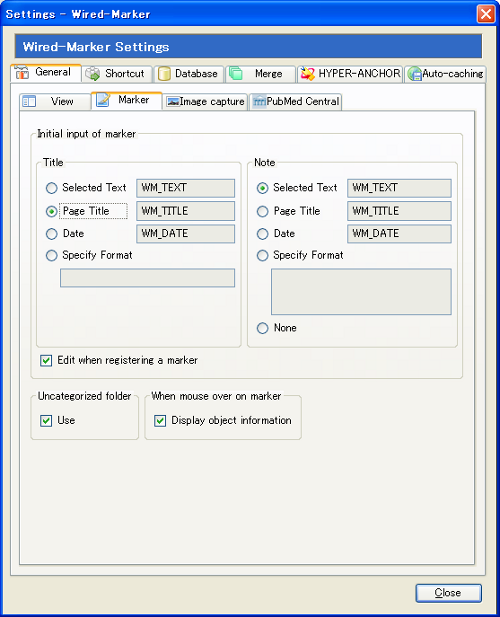Click the HYPER-ANCHOR tab icon
The image size is (500, 617).
[308, 74]
